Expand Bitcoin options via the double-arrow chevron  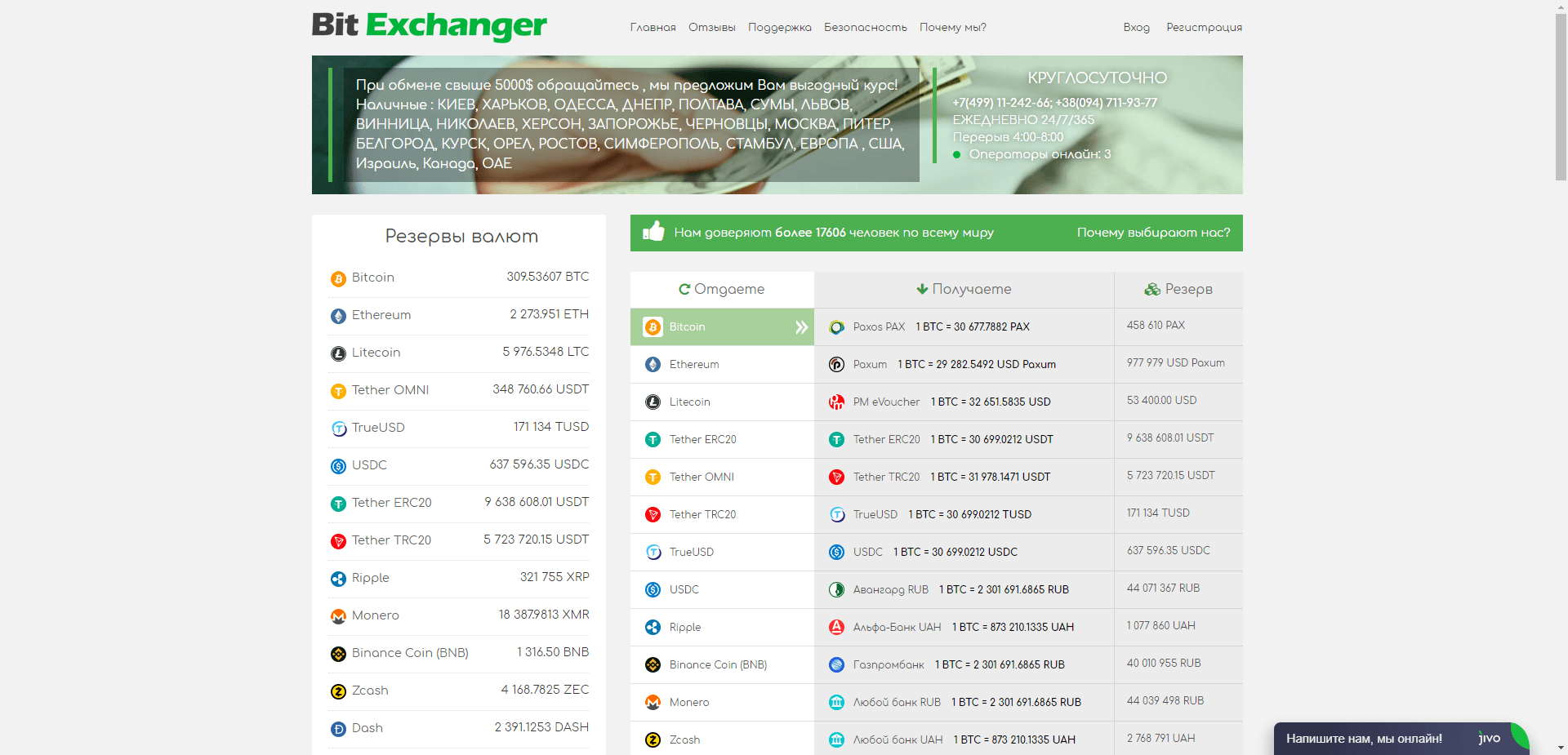click(800, 326)
